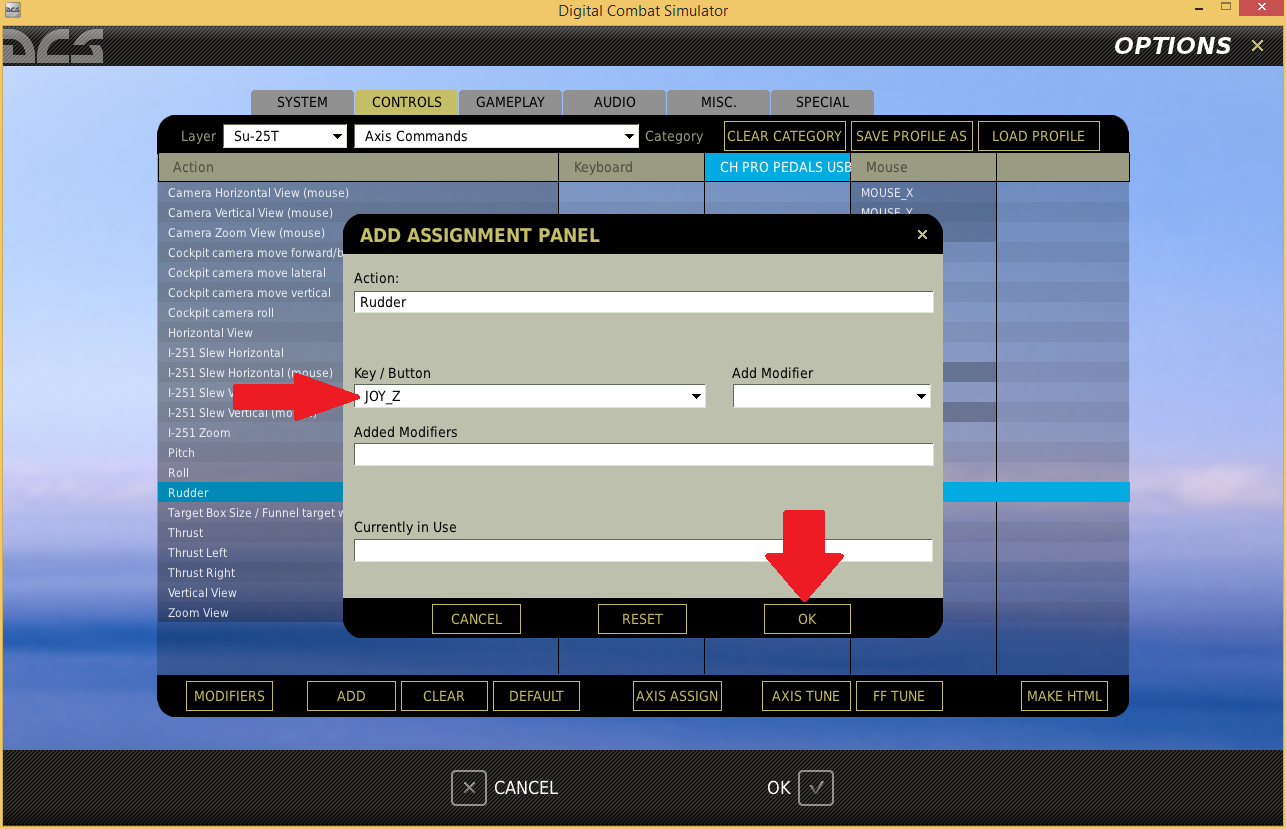Viewport: 1286px width, 829px height.
Task: Confirm assignment with the panel OK button
Action: (x=807, y=619)
